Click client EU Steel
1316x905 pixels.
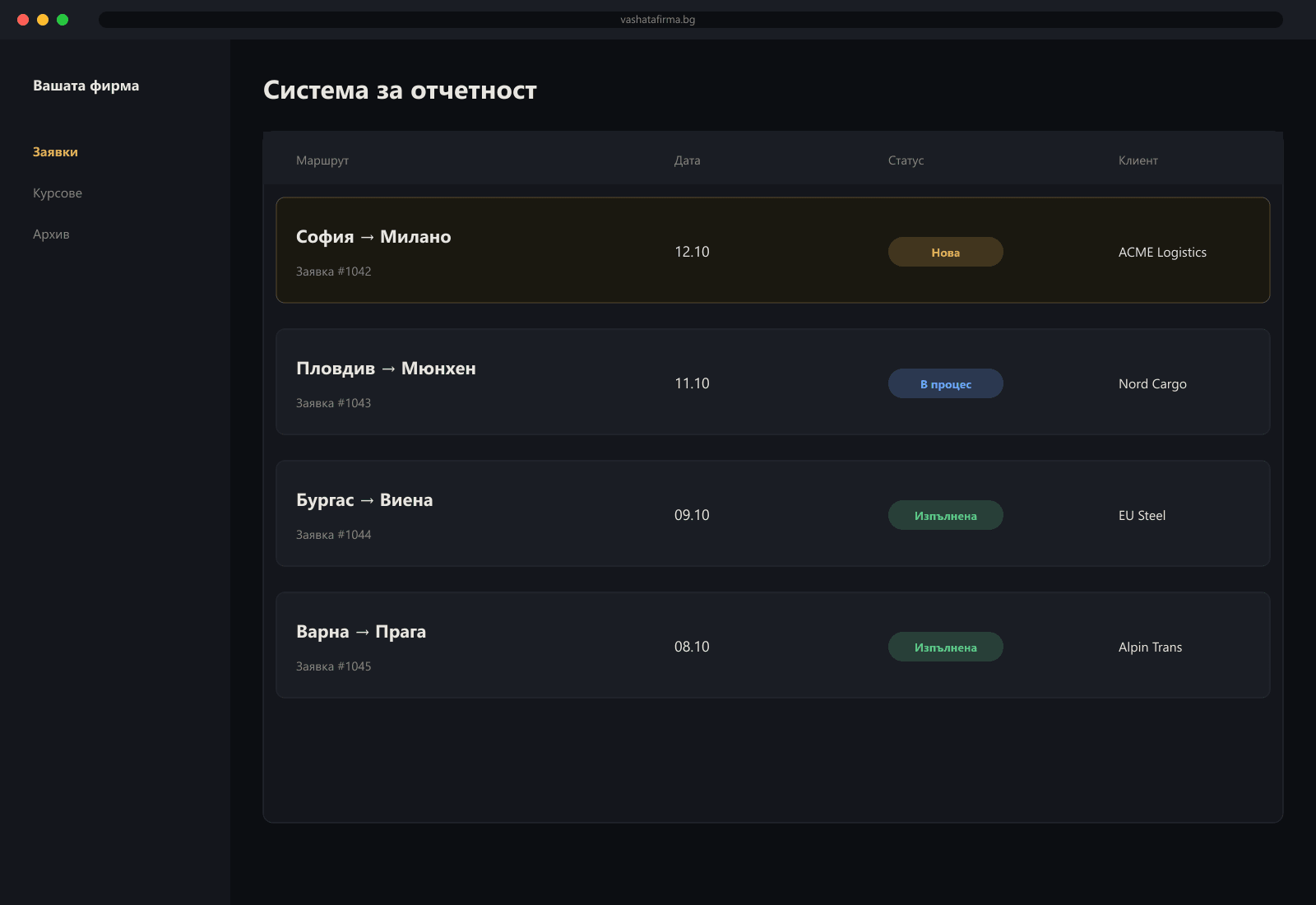(1142, 516)
